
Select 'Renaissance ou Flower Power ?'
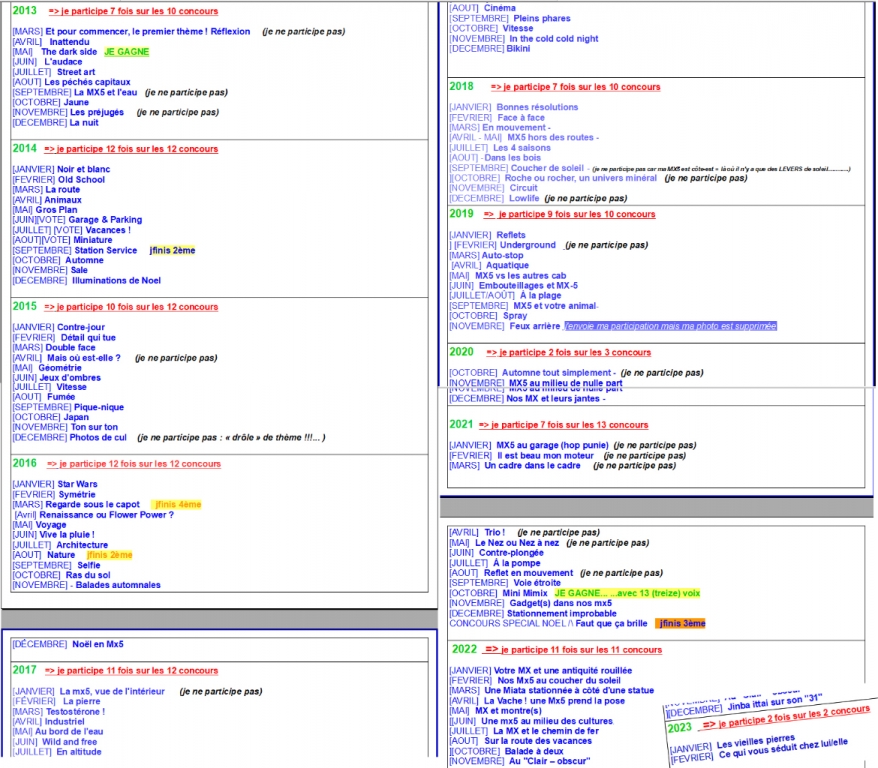click(x=106, y=514)
